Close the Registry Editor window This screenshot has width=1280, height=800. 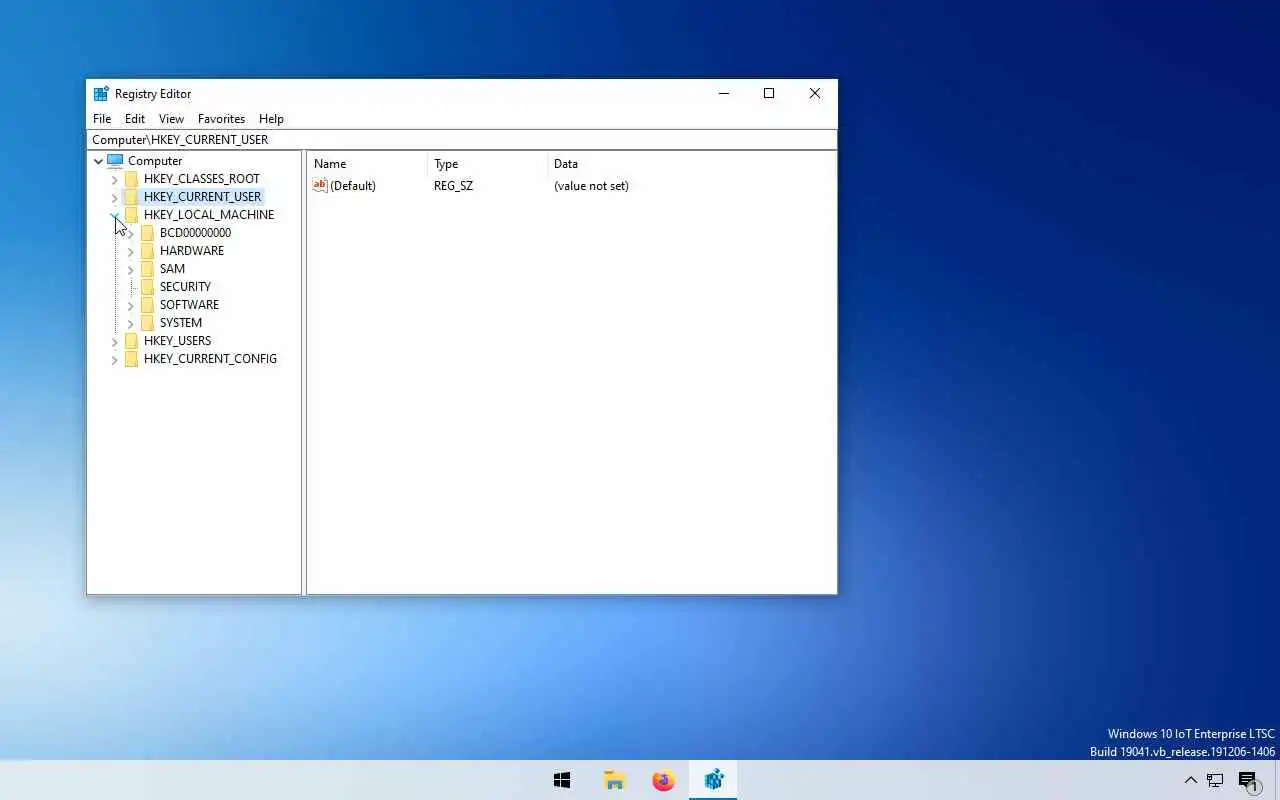(x=814, y=94)
